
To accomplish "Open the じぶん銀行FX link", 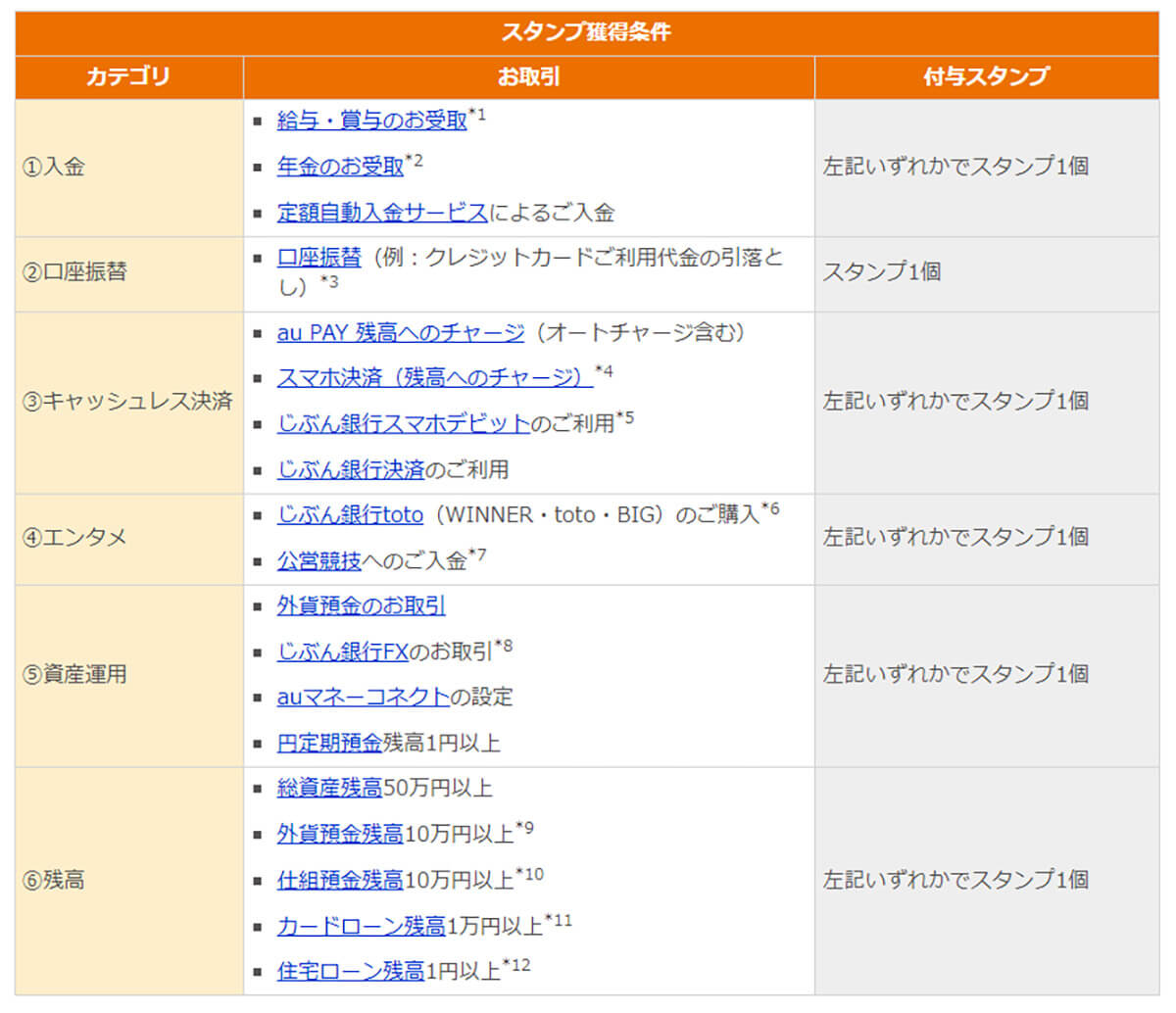I will click(x=343, y=651).
